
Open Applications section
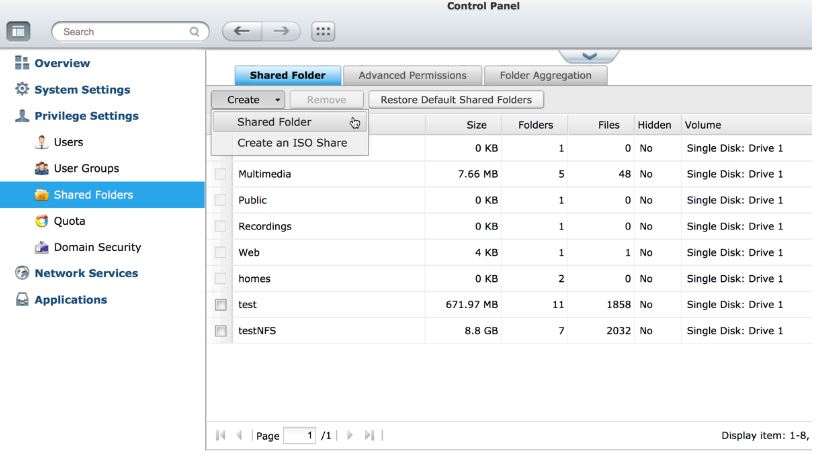pos(71,300)
